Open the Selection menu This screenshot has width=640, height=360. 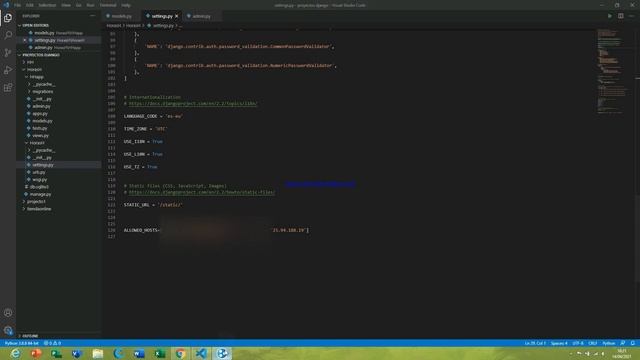coord(47,5)
